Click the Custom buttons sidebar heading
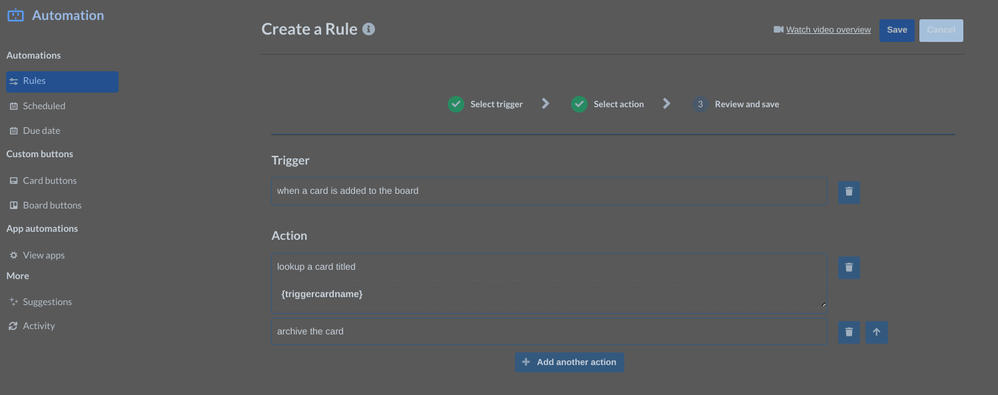 click(39, 154)
